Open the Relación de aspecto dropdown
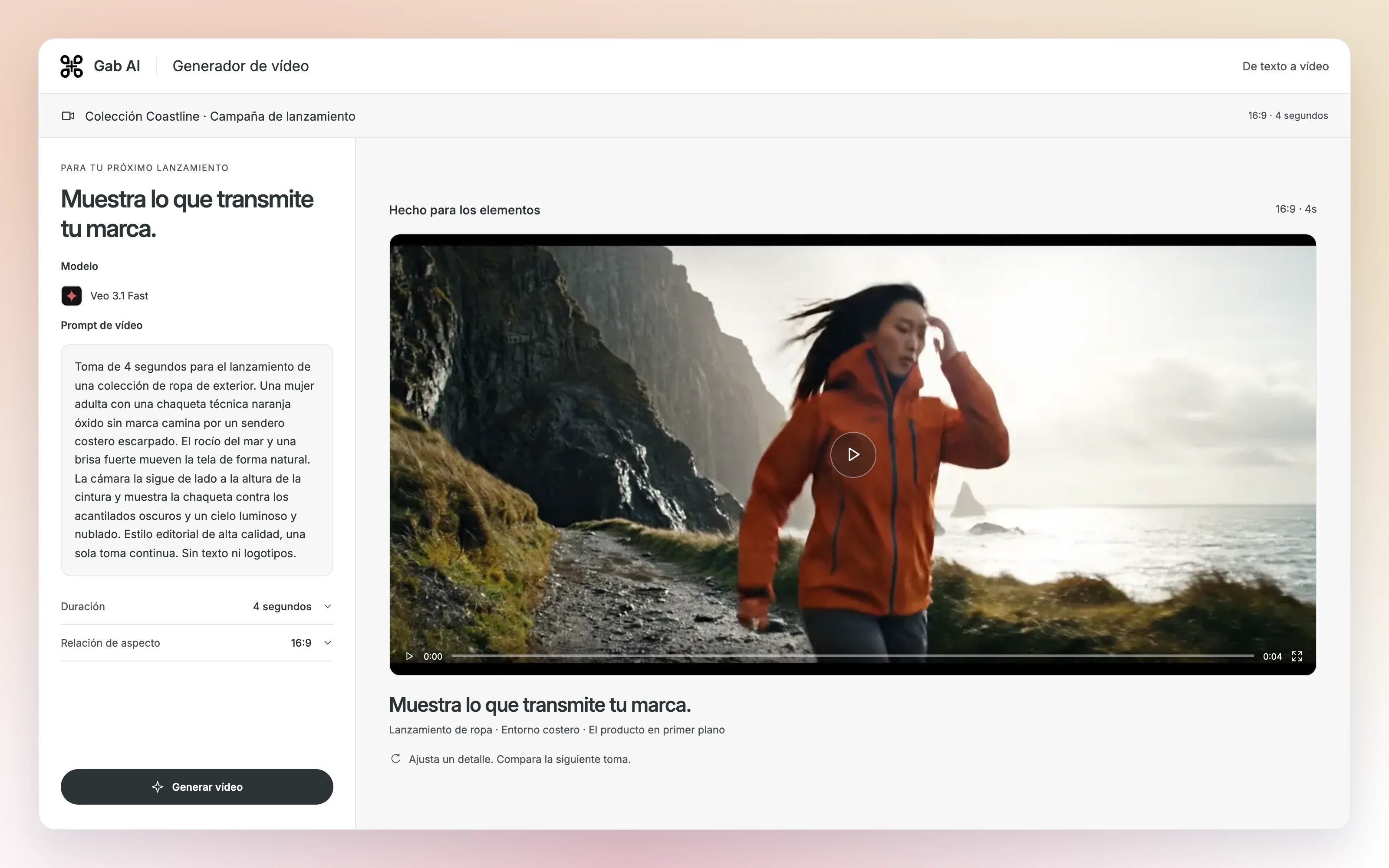Viewport: 1389px width, 868px height. [x=197, y=643]
